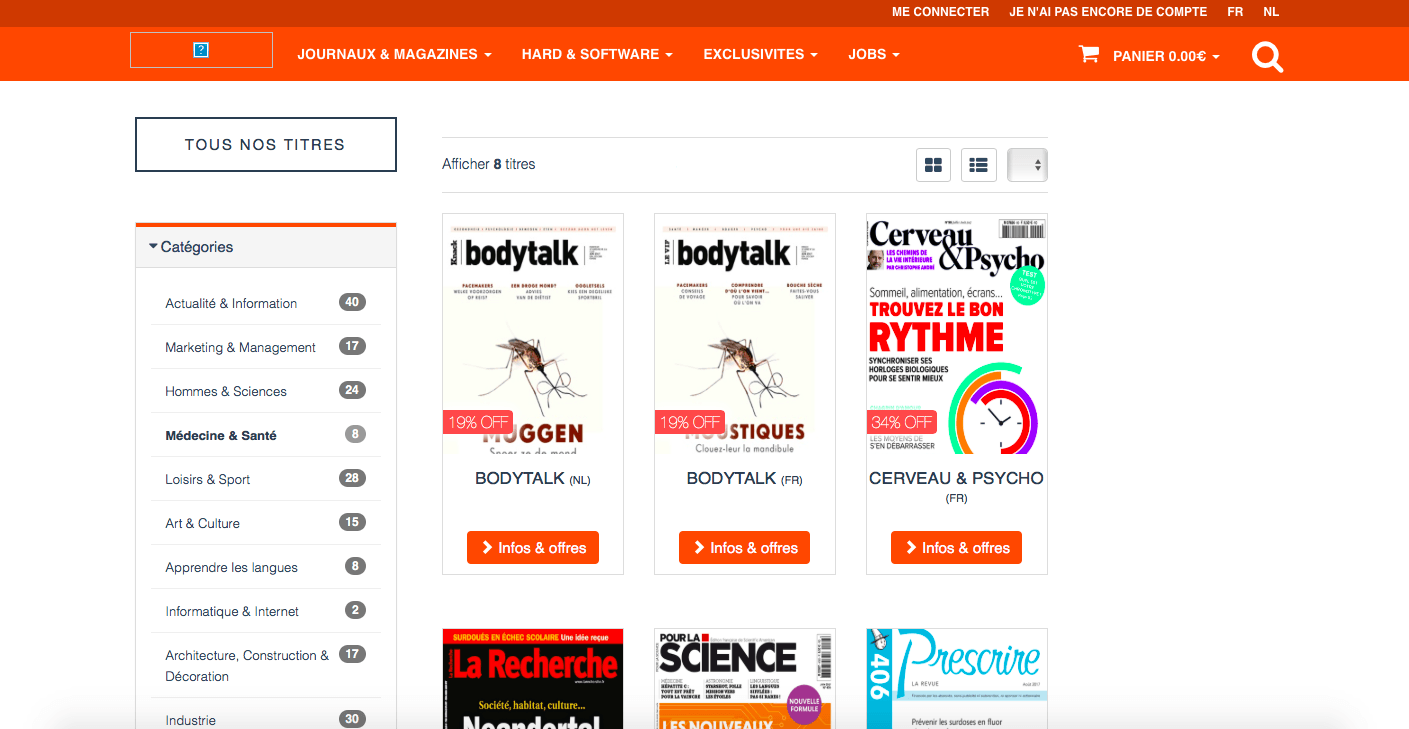Click the count badge next to Loisirs & Sport

[x=351, y=478]
